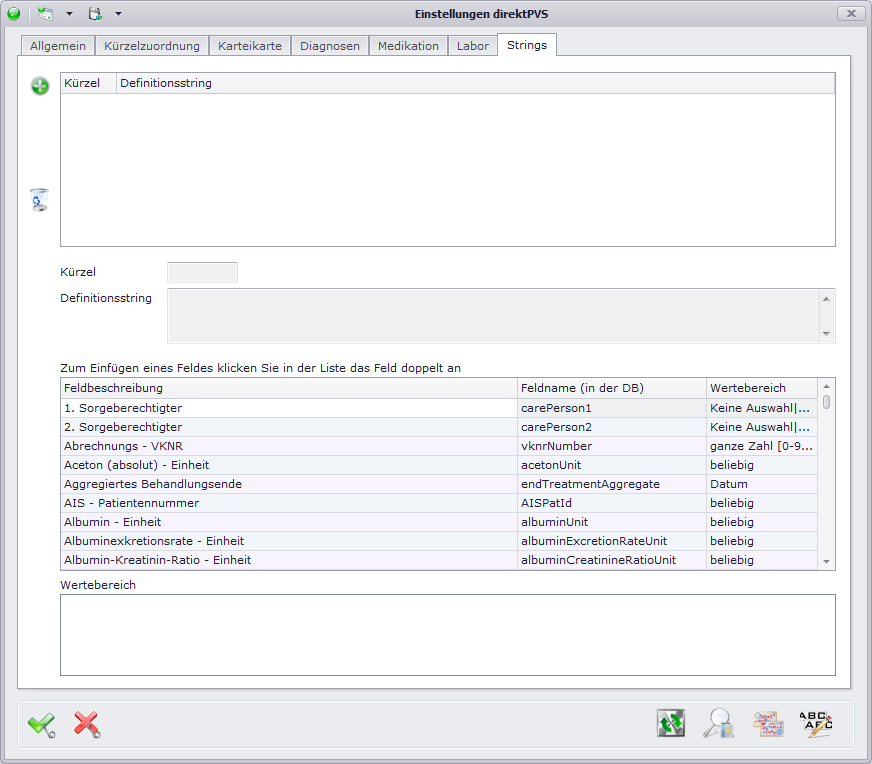Click Feldname (in der DB) column header

click(612, 388)
